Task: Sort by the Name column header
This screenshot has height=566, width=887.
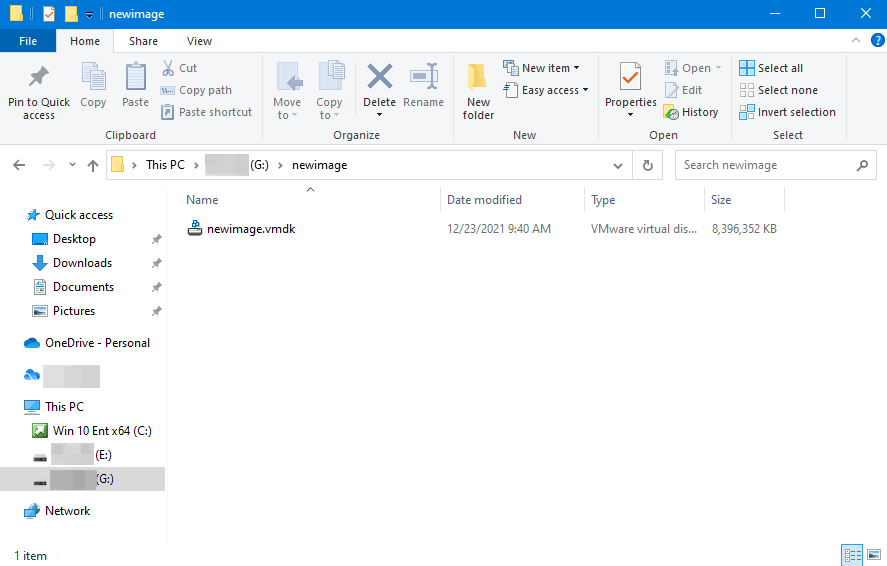Action: coord(312,200)
